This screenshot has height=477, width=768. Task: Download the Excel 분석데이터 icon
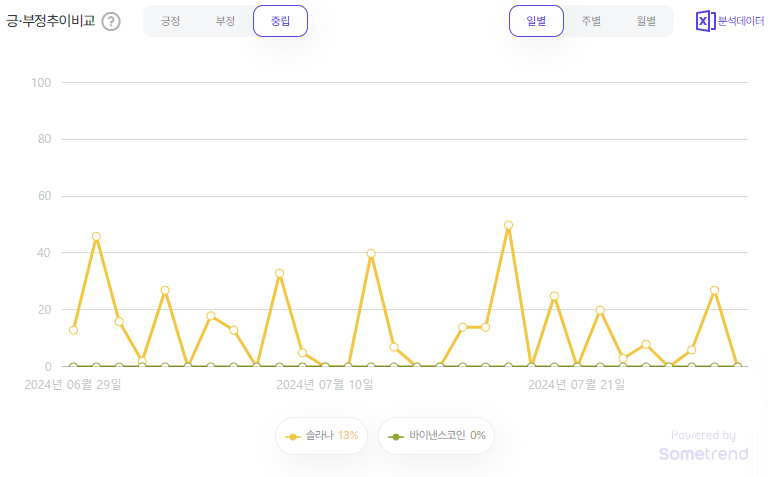point(729,21)
